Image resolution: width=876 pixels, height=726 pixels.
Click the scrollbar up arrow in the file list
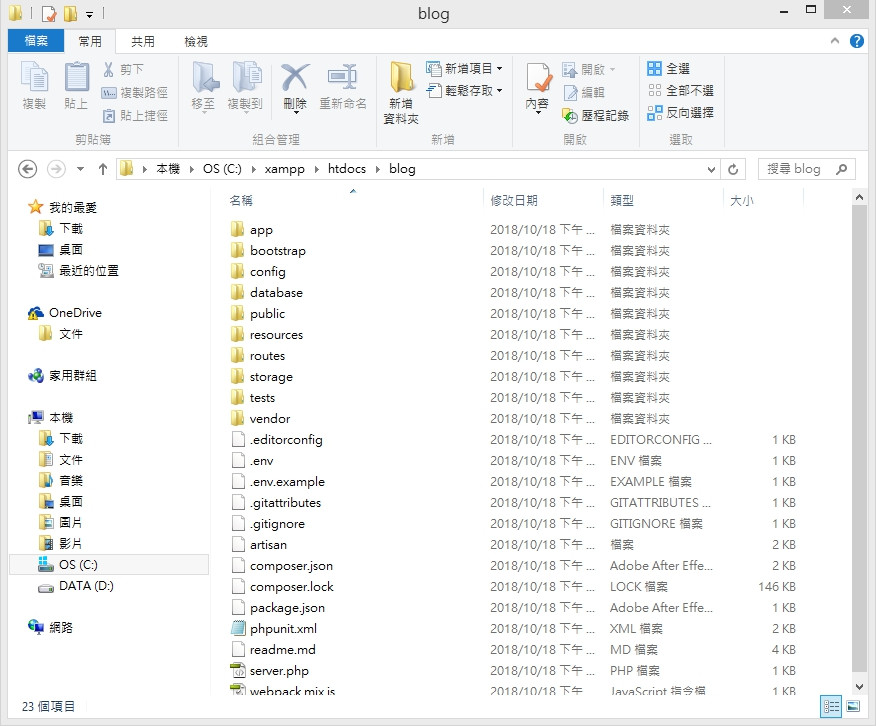pyautogui.click(x=859, y=197)
